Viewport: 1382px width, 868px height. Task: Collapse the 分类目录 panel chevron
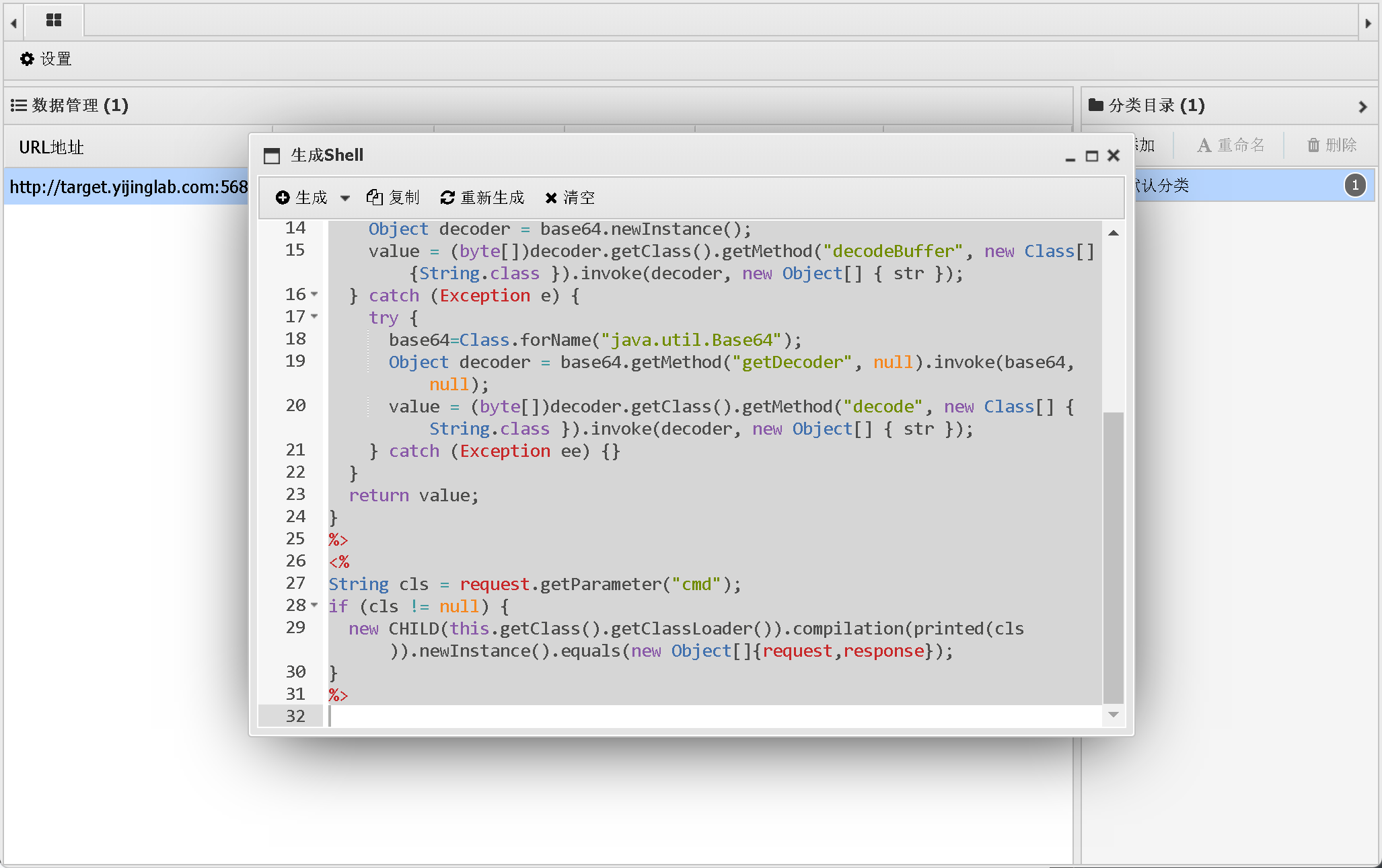[1362, 106]
